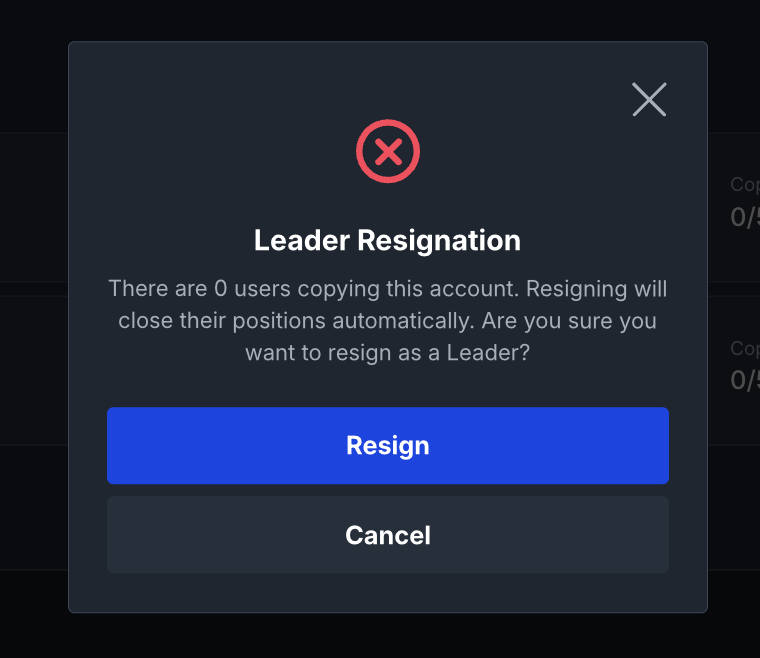The image size is (760, 658).
Task: Close the Leader Resignation dialog with the X
Action: 649,99
